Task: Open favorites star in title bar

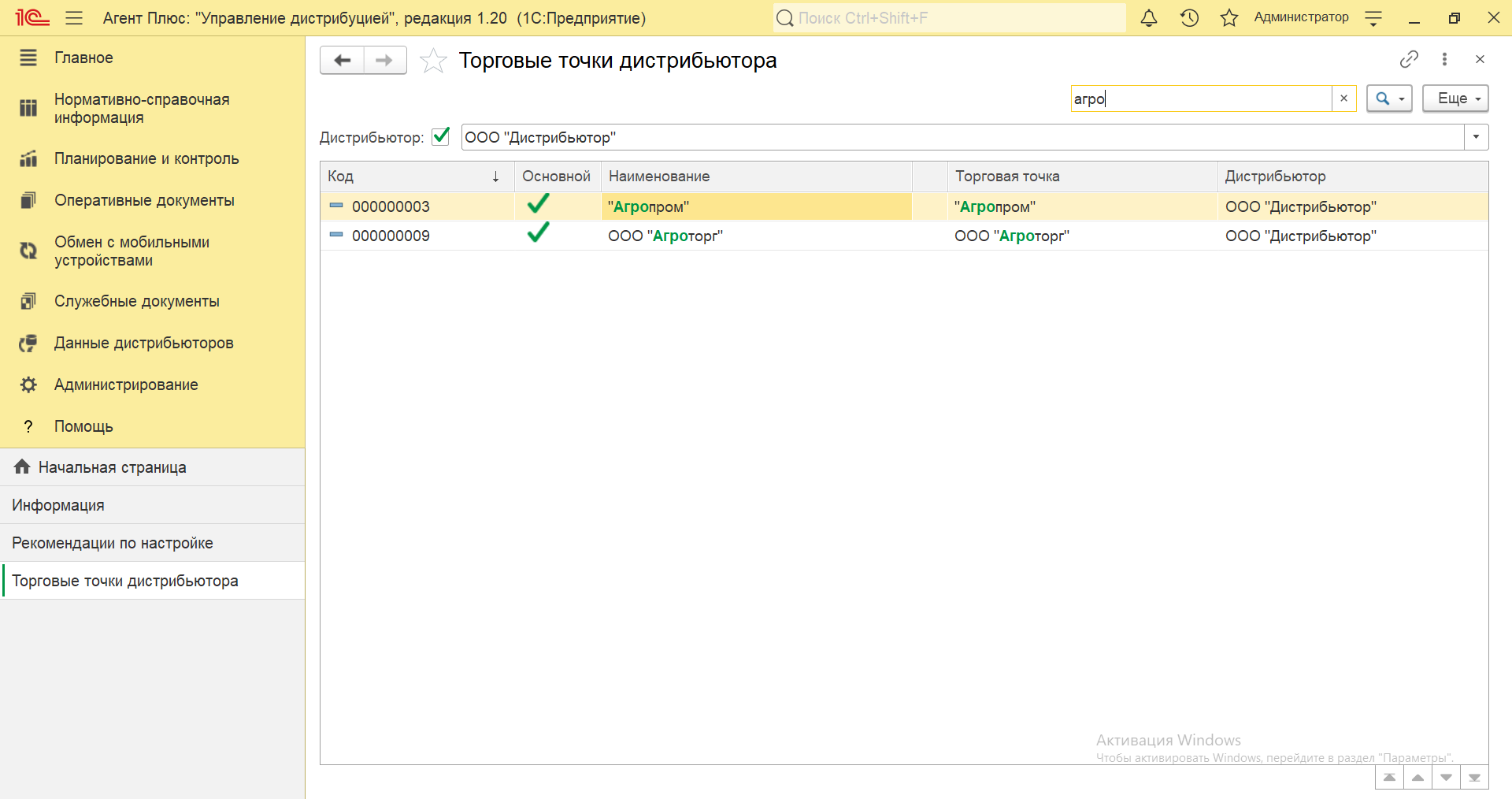Action: 1229,17
